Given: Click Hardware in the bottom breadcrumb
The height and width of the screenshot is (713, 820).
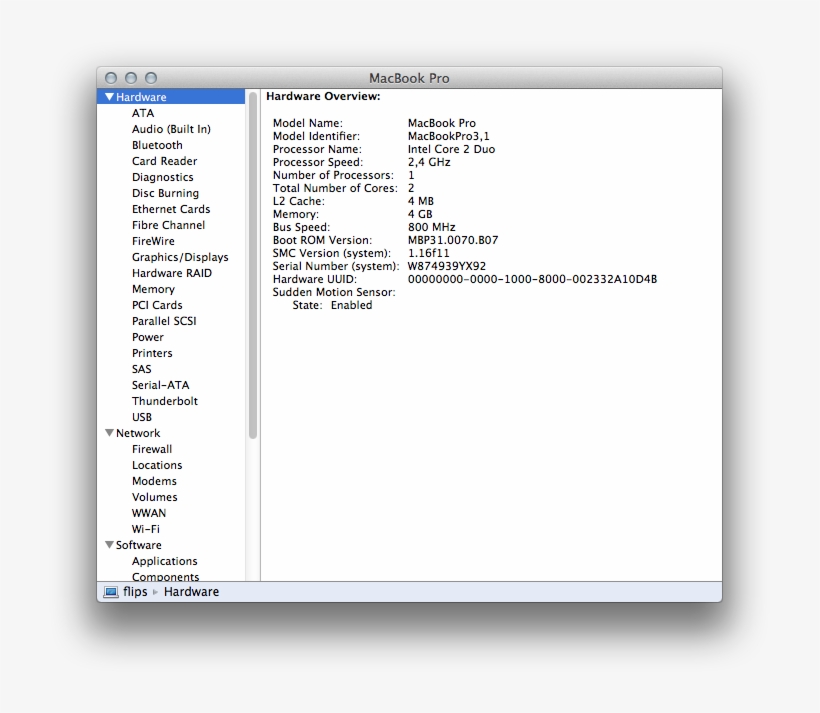Looking at the screenshot, I should click(191, 591).
